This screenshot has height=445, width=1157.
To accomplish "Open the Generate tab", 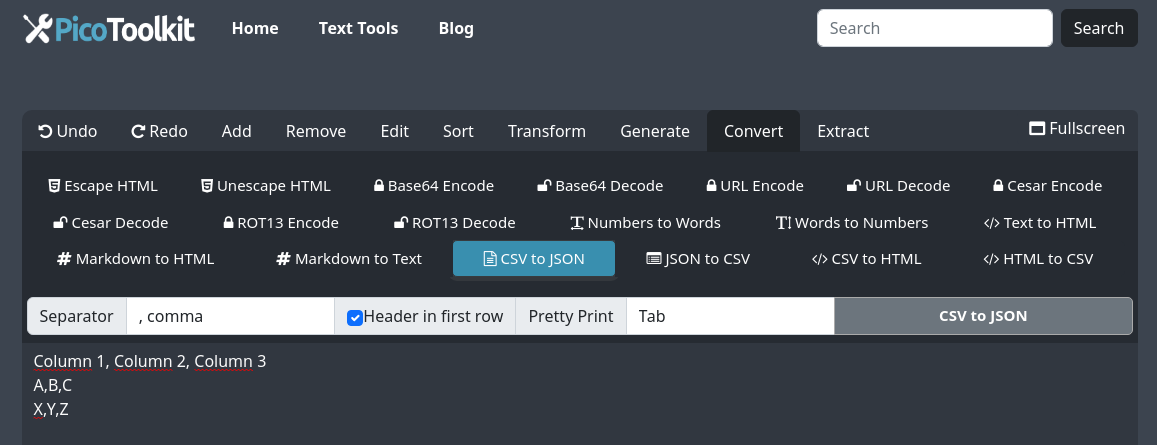I will [655, 131].
